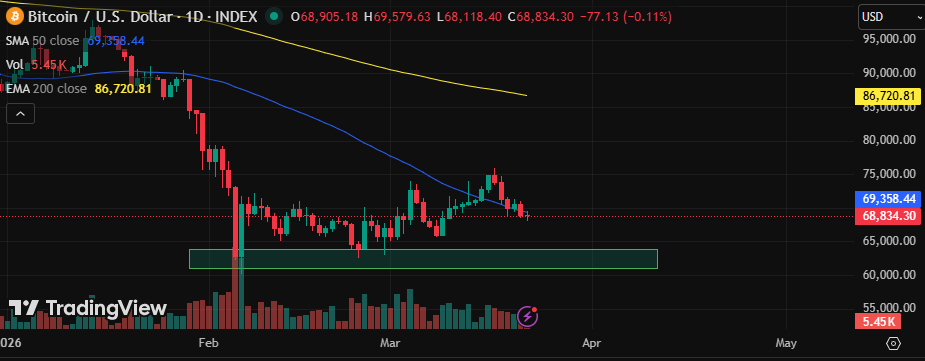The image size is (925, 361).
Task: Click the 65,000.00 price scale label
Action: [x=889, y=241]
